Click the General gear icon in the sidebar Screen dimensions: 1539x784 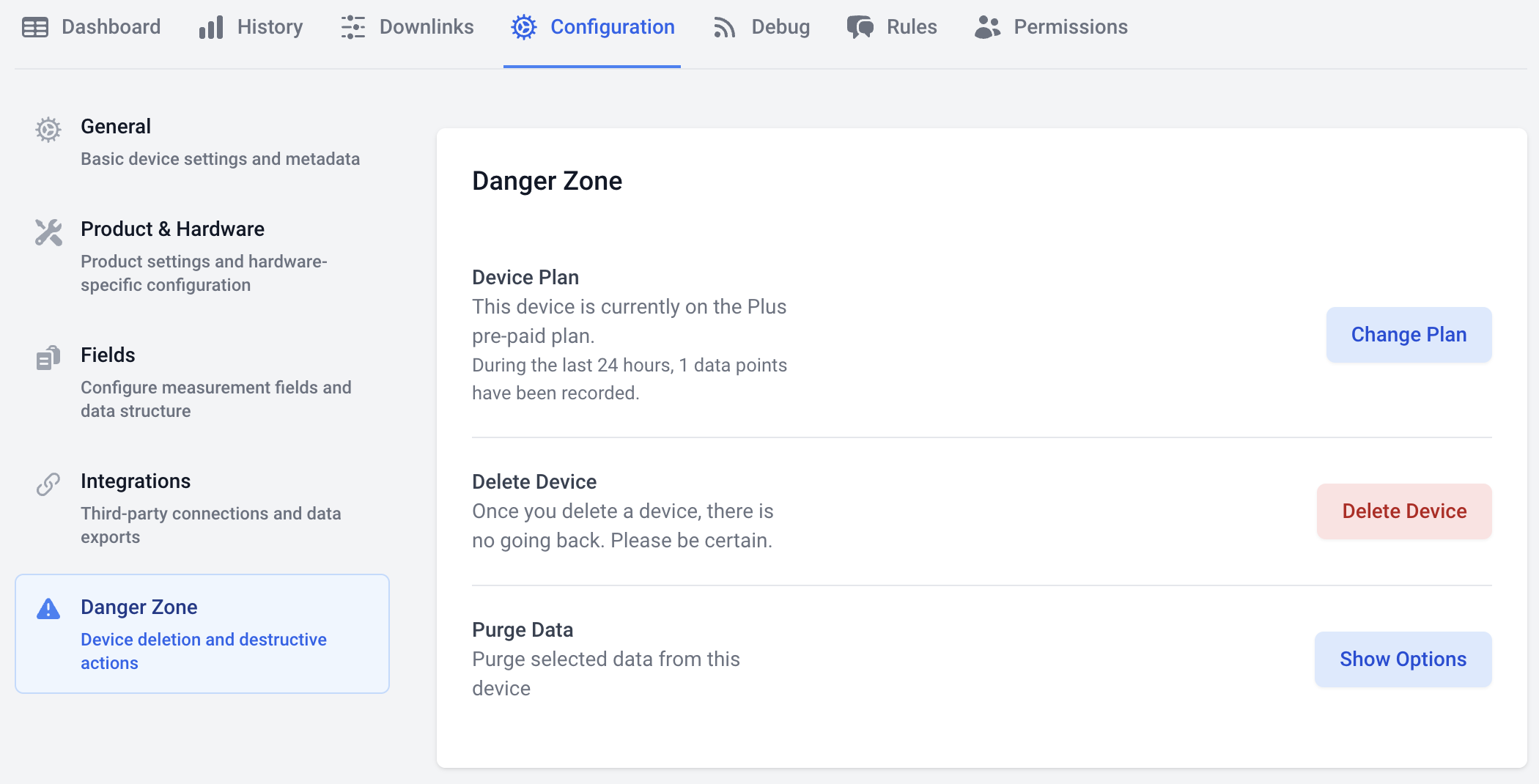pos(48,130)
